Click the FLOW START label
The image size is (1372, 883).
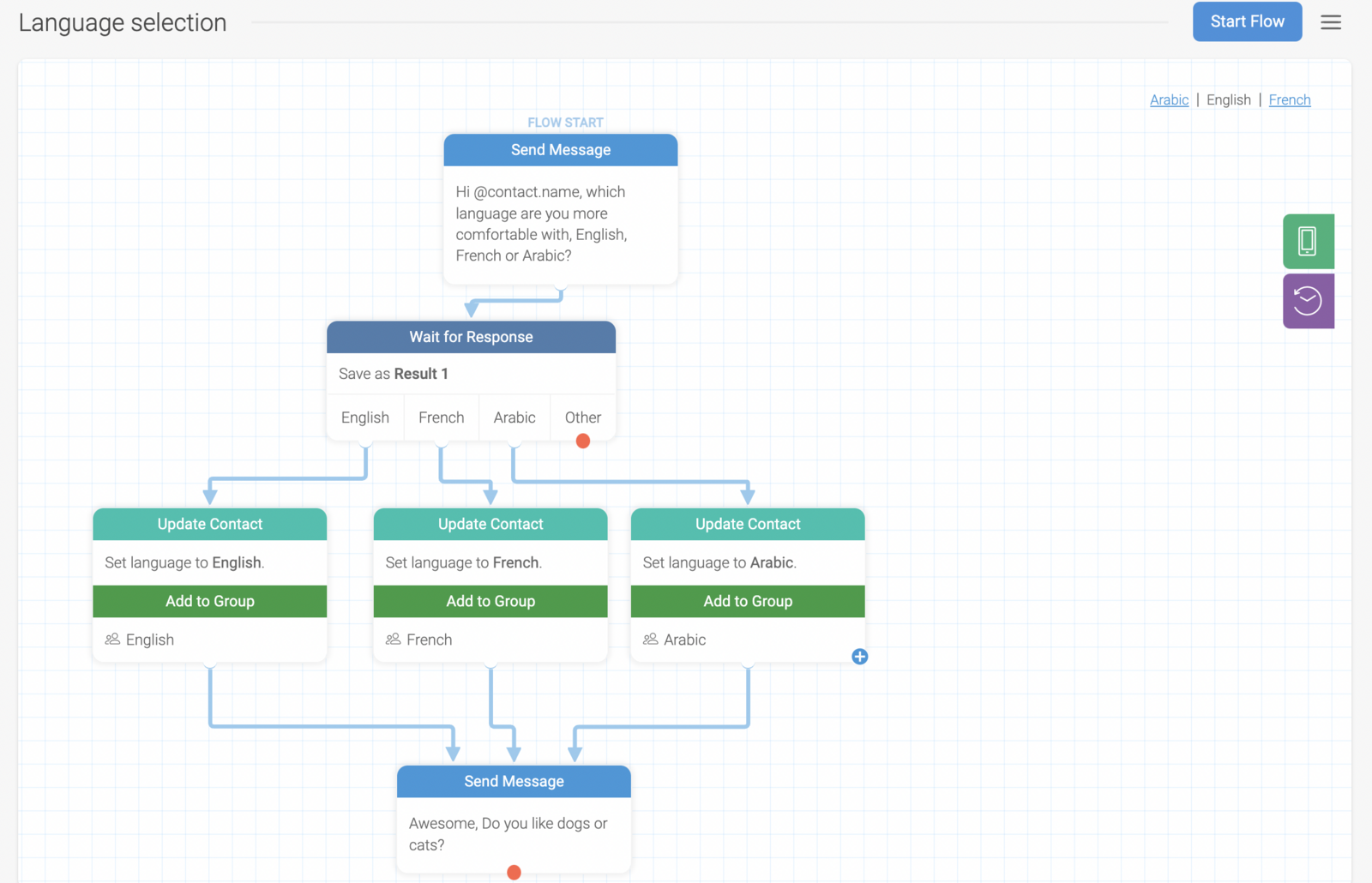point(565,123)
